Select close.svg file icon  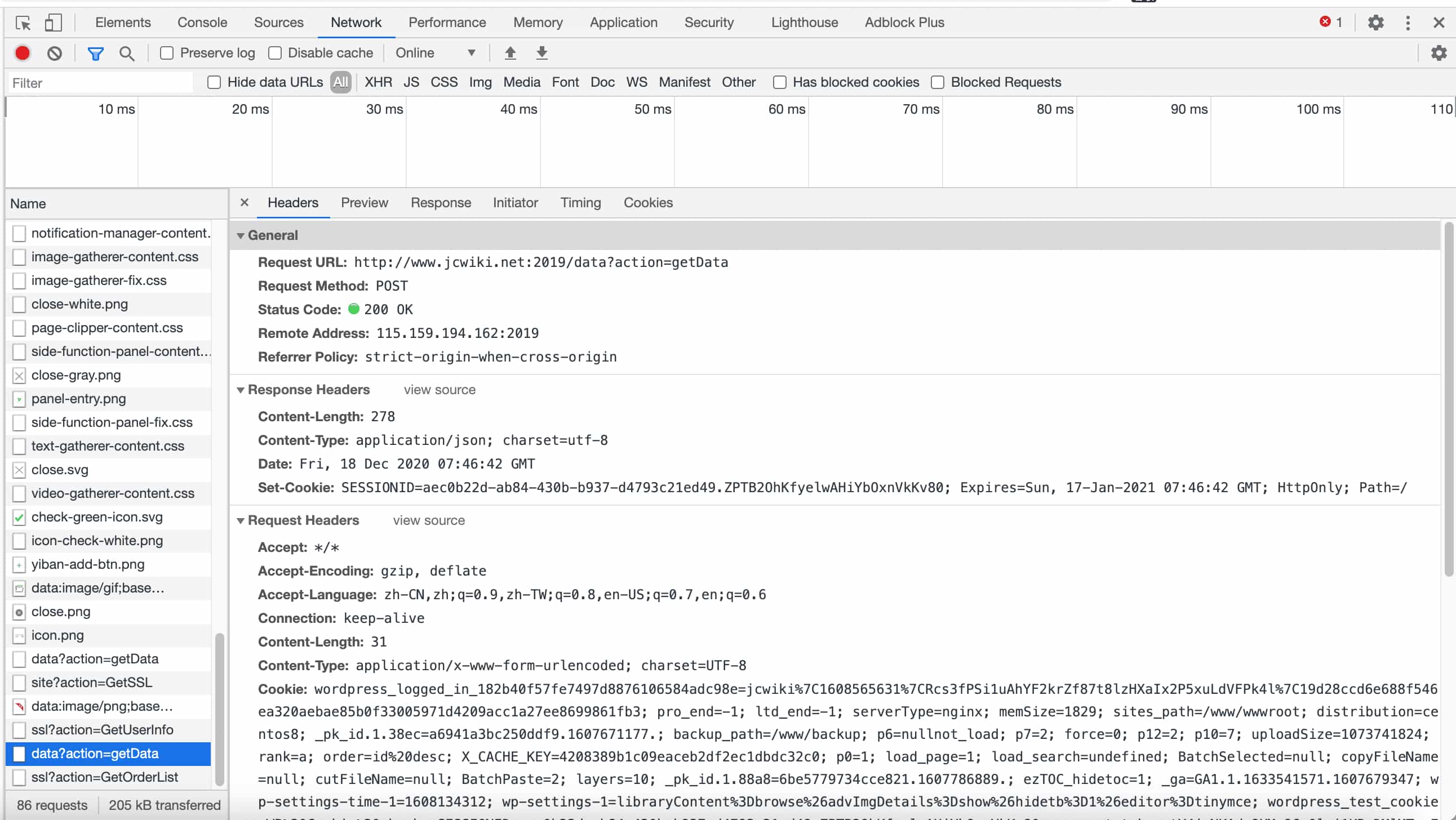point(19,470)
